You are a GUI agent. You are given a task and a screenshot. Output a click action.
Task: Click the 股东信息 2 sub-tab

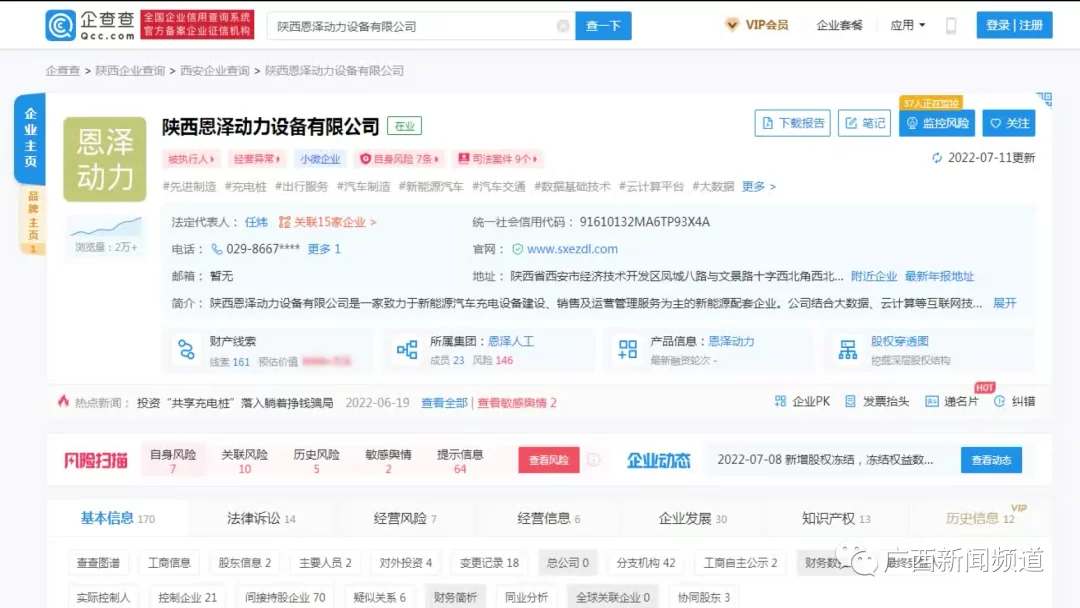pos(245,563)
